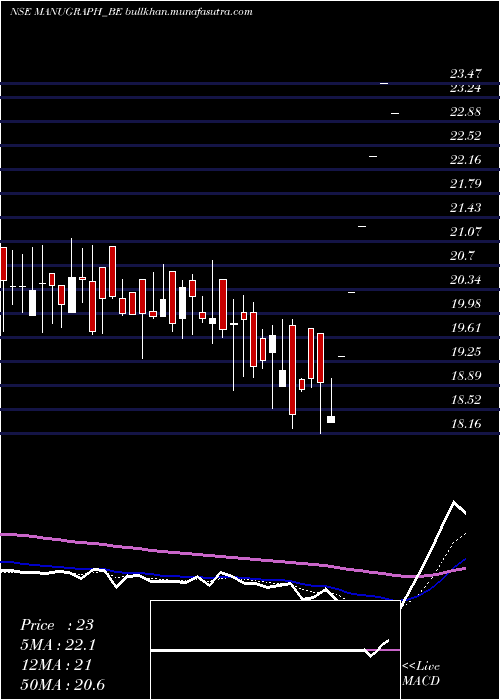Image resolution: width=500 pixels, height=700 pixels.
Task: Click the 12MA : 21 readout
Action: click(56, 665)
